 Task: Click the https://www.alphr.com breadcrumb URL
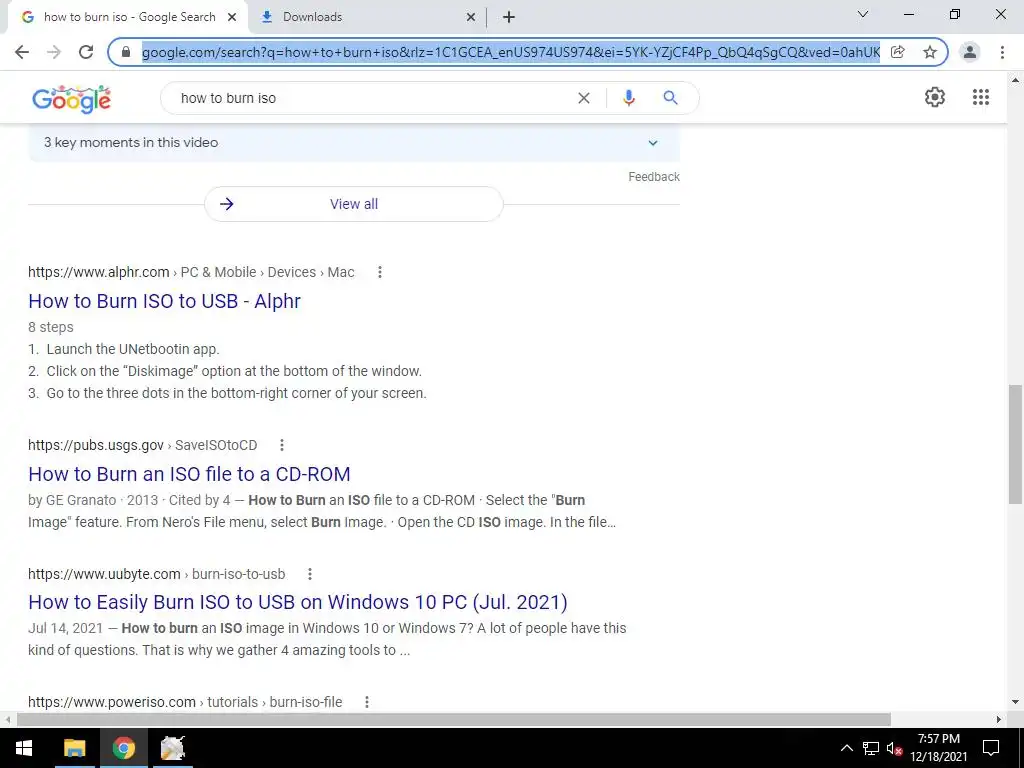pyautogui.click(x=99, y=272)
